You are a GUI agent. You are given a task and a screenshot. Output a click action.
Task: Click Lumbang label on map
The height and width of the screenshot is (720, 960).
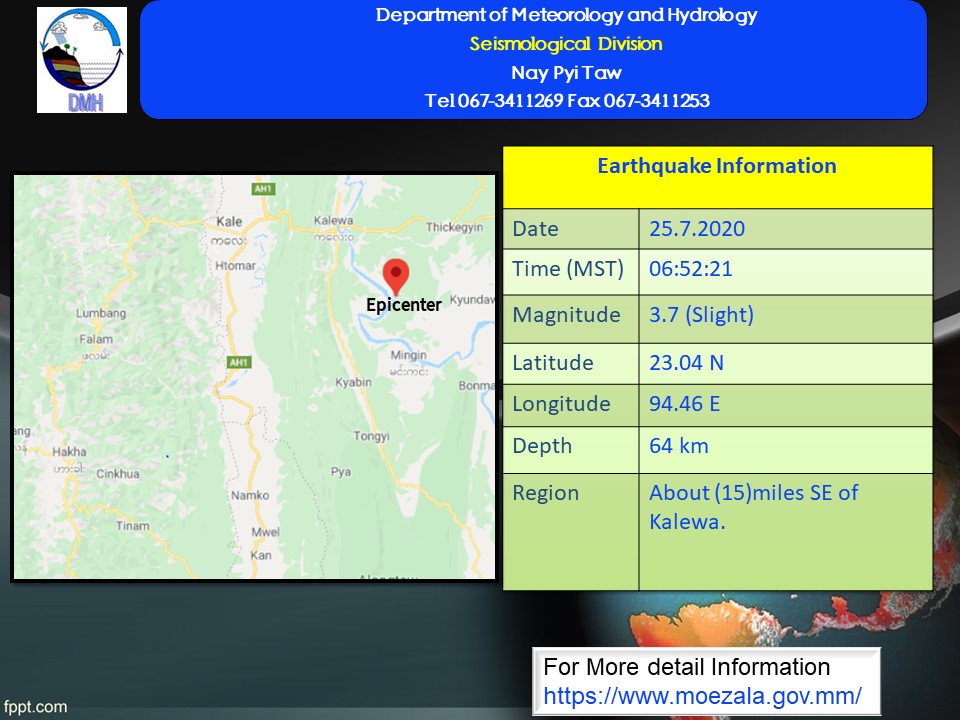click(101, 313)
